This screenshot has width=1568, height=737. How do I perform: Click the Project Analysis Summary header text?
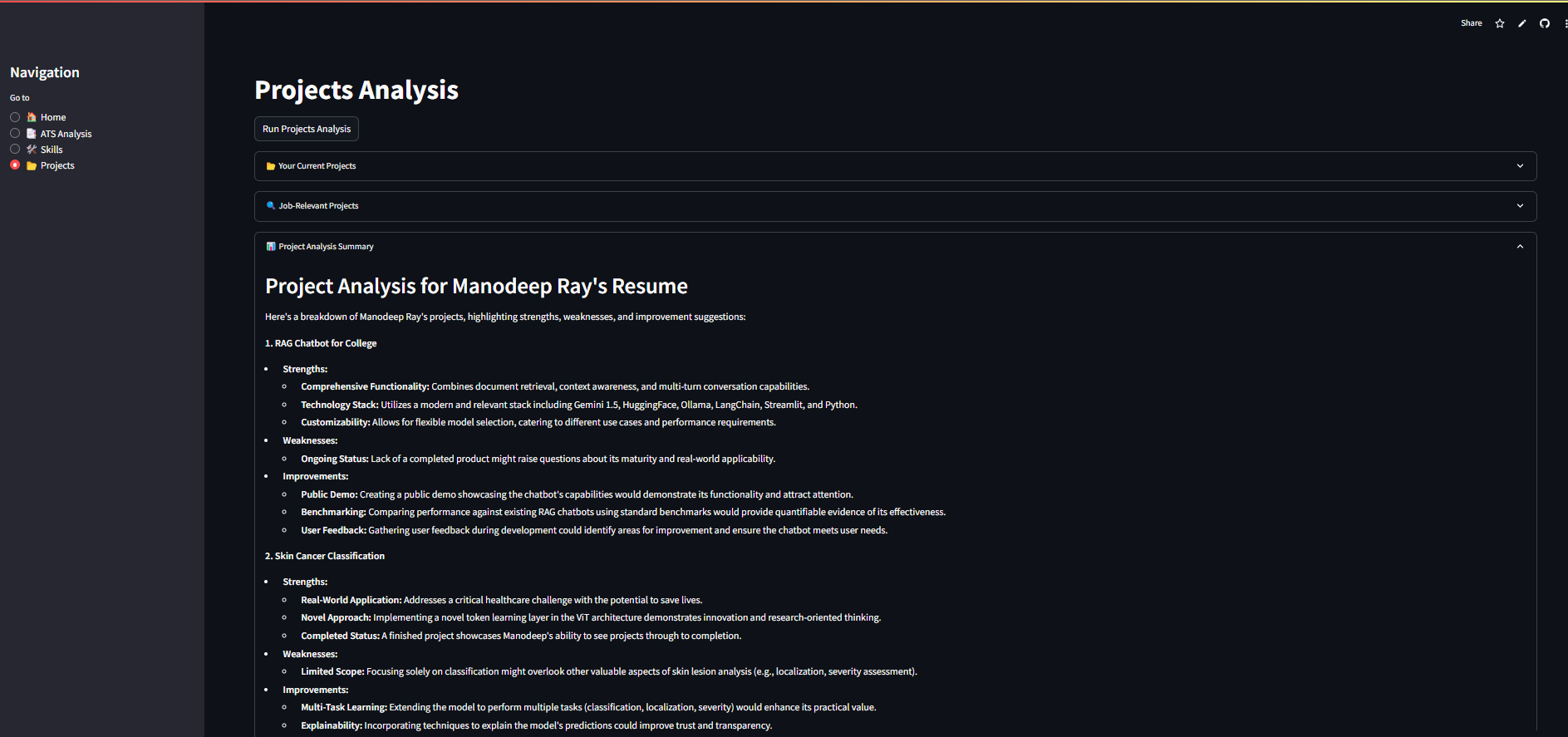pos(326,247)
